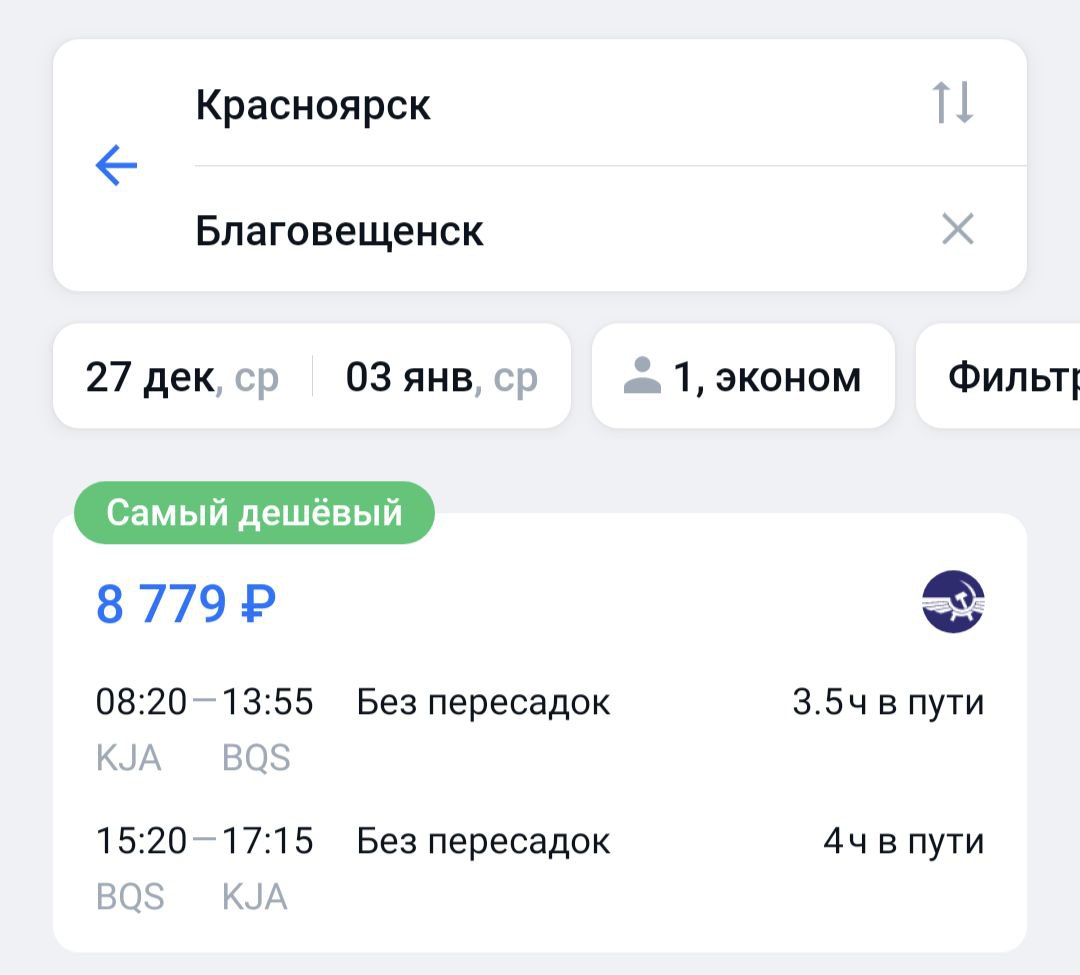Open the 08:20–13:55 outbound flight

[x=205, y=703]
